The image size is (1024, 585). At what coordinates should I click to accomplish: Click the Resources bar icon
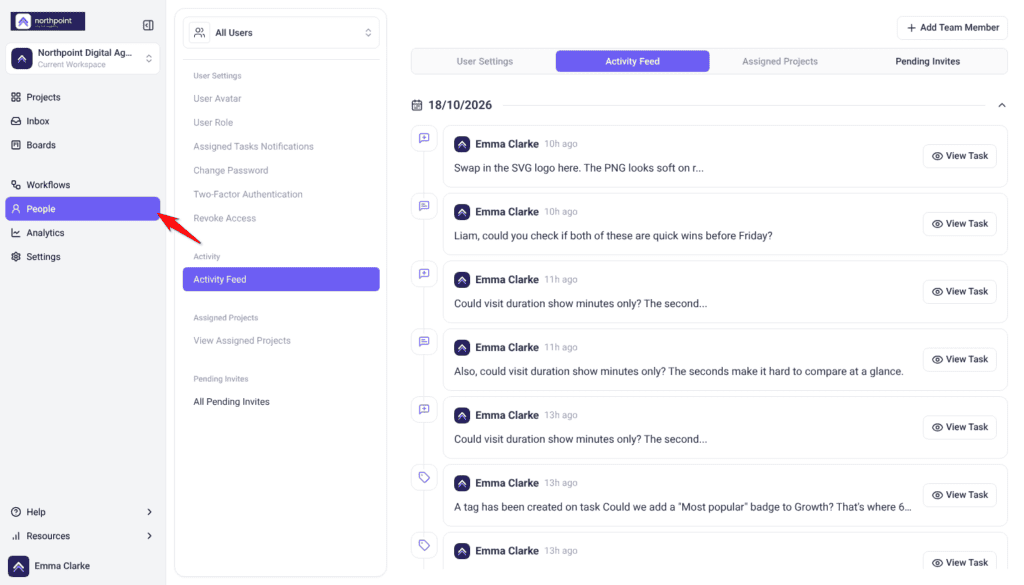pyautogui.click(x=16, y=536)
